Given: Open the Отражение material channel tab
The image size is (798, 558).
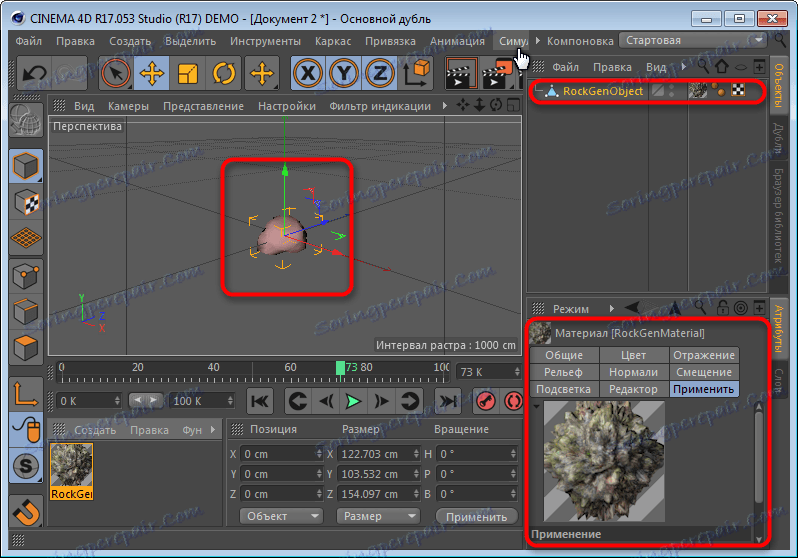Looking at the screenshot, I should pyautogui.click(x=704, y=355).
